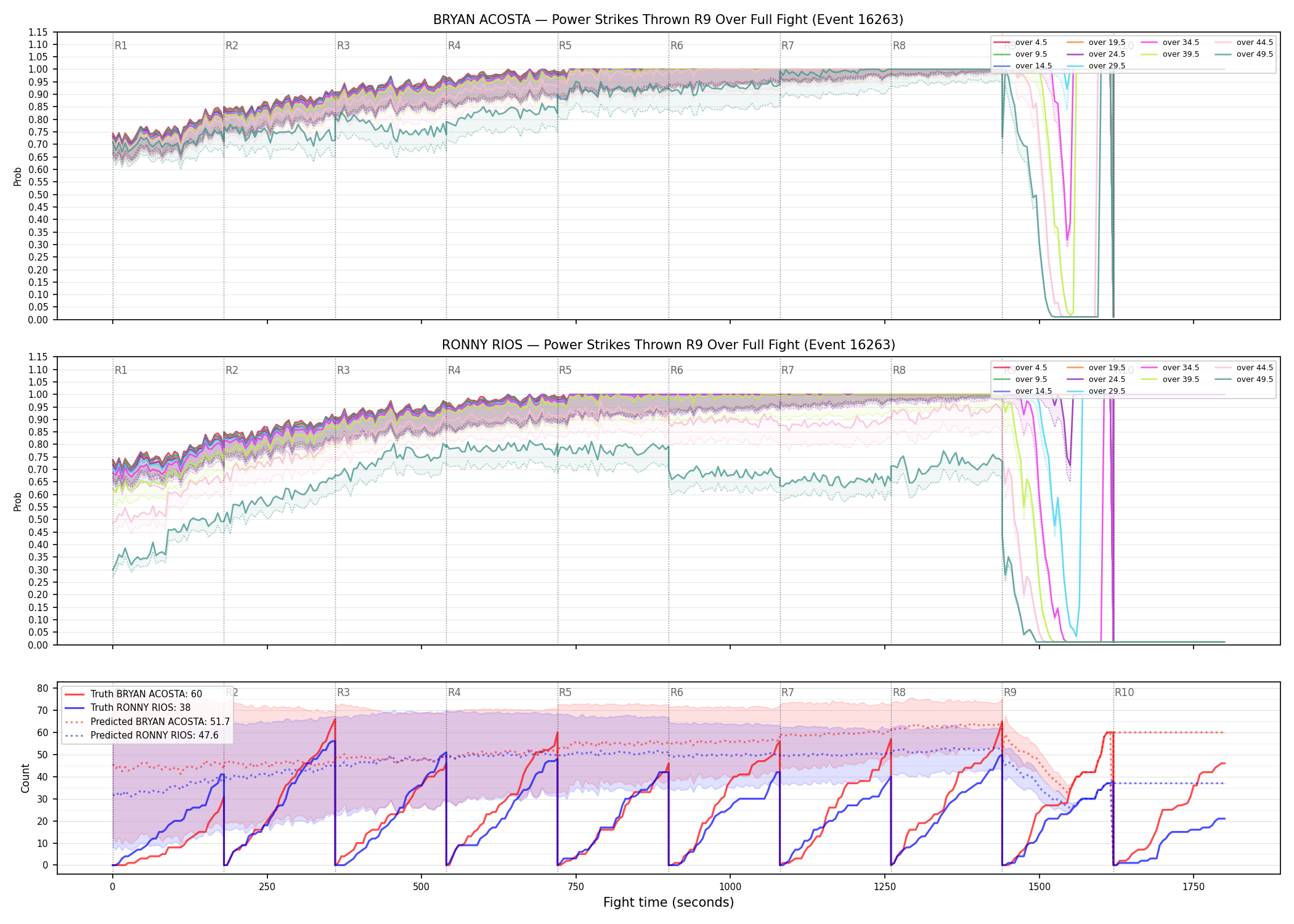The height and width of the screenshot is (924, 1294).
Task: Click the R7 round marker in Ronny Rios chart
Action: (787, 370)
